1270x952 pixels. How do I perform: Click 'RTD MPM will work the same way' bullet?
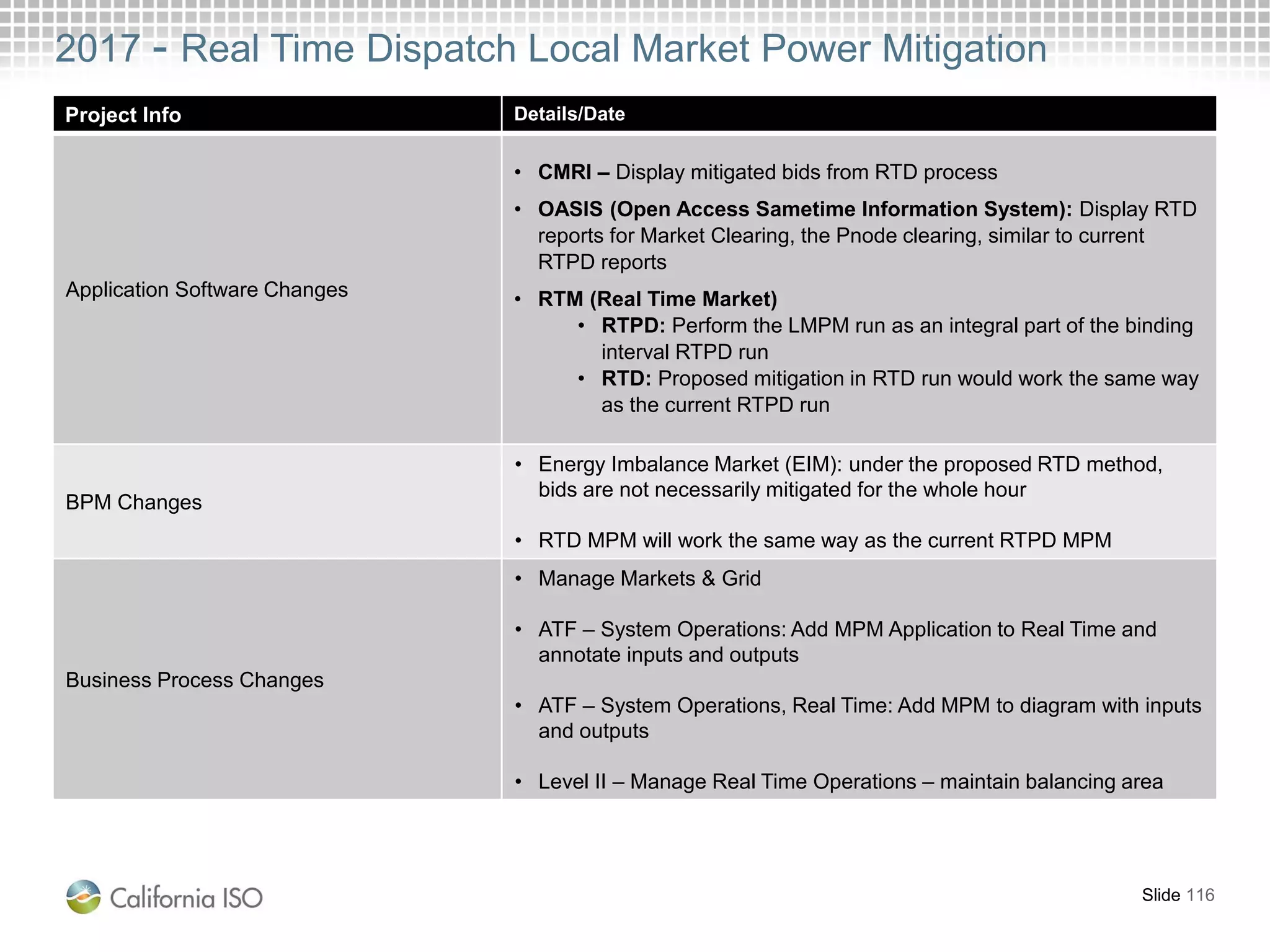[x=824, y=540]
